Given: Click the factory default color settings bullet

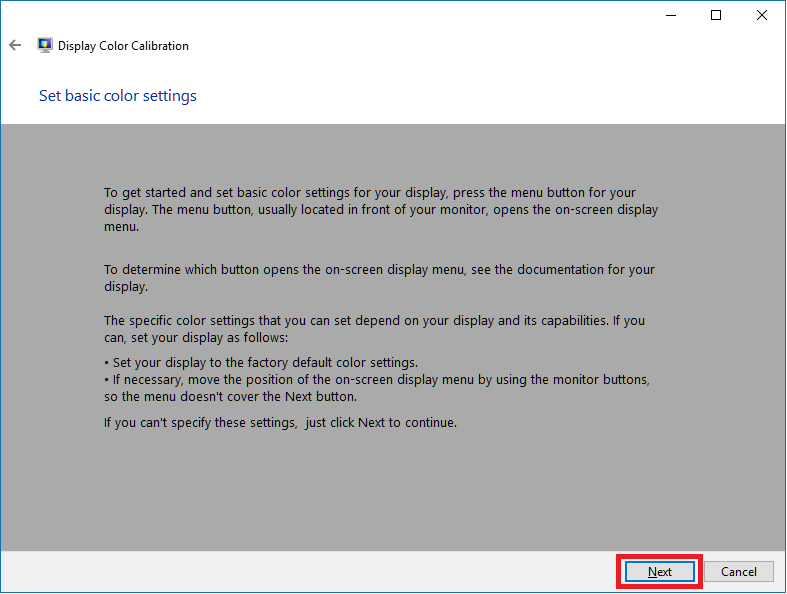Looking at the screenshot, I should point(262,362).
